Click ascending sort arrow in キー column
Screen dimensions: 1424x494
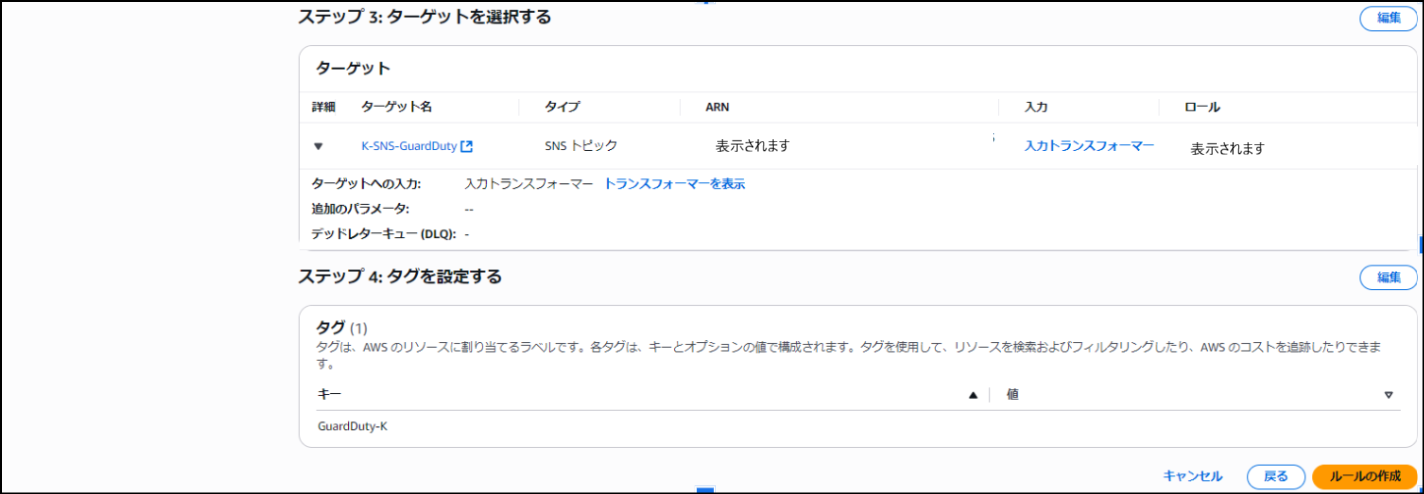972,395
